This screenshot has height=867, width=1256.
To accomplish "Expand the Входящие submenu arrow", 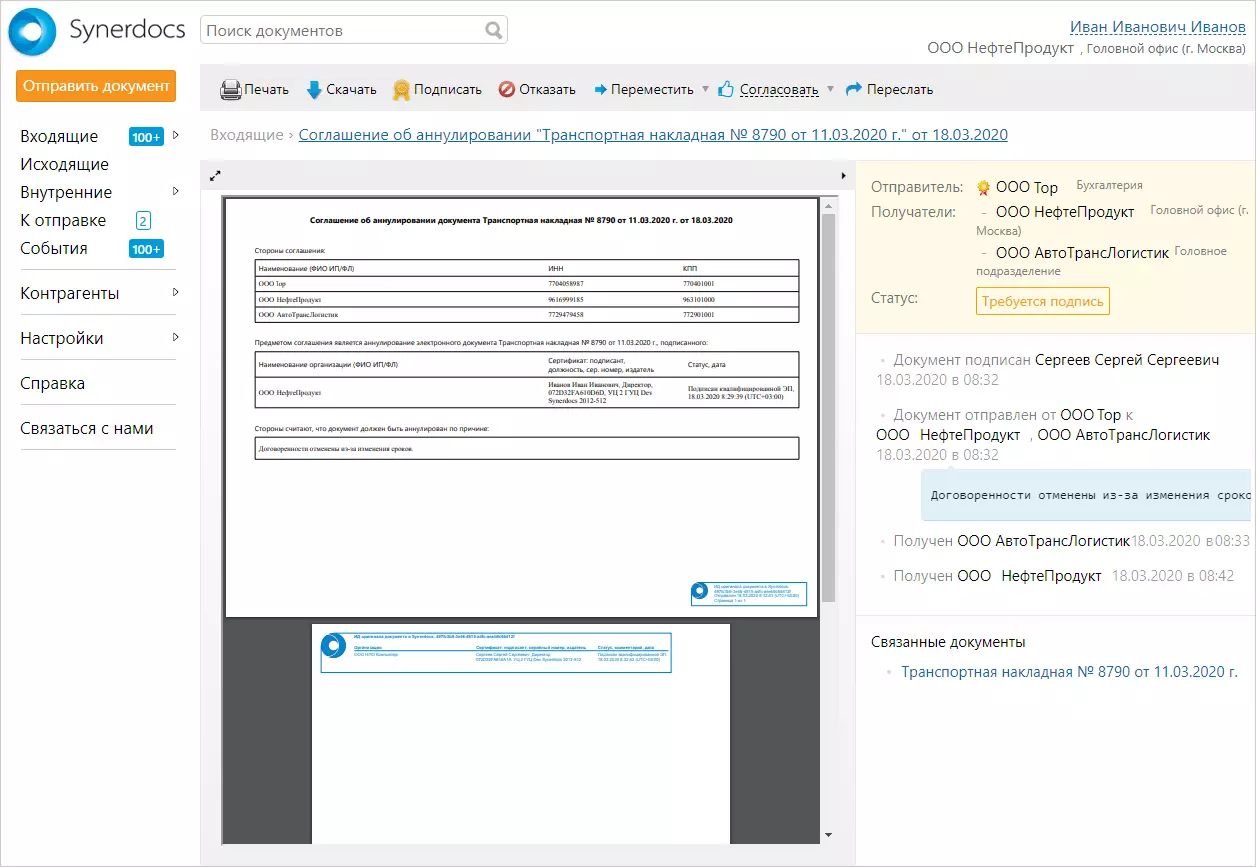I will (175, 135).
